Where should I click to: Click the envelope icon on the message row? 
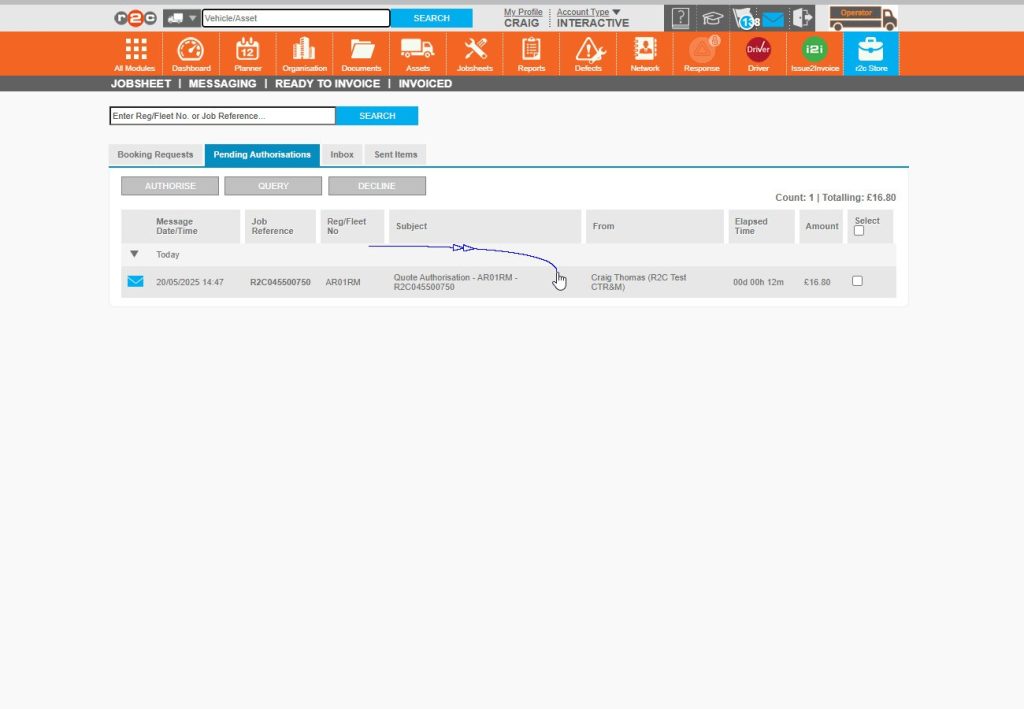pyautogui.click(x=135, y=282)
